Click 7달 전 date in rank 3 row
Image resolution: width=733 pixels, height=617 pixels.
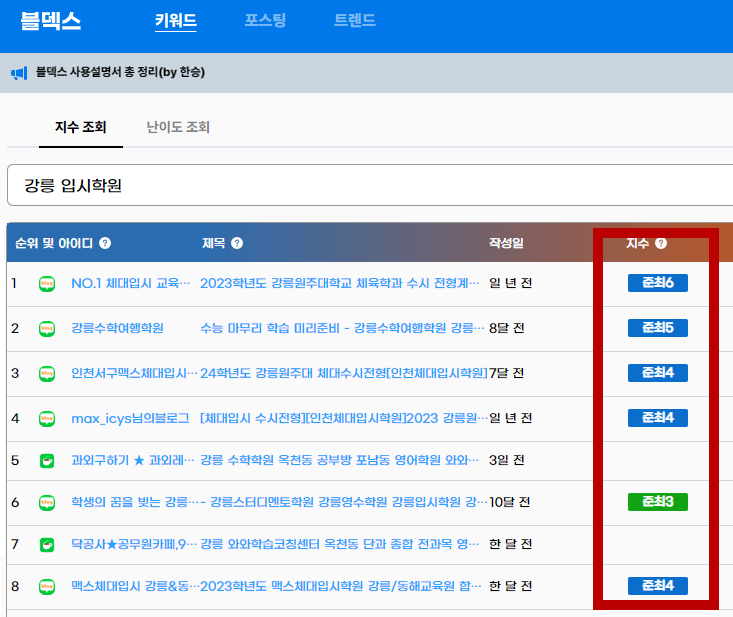[506, 373]
